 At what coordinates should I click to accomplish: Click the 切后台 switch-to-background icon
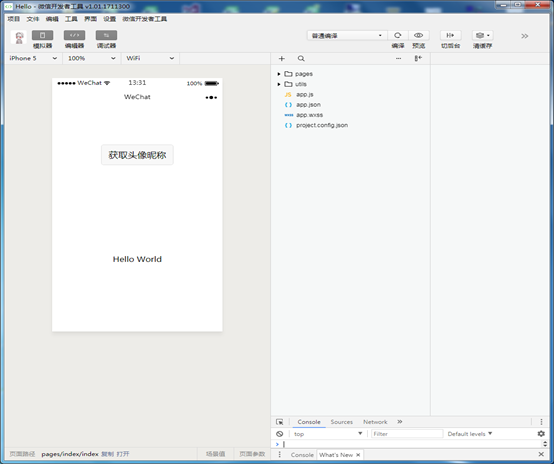[450, 35]
